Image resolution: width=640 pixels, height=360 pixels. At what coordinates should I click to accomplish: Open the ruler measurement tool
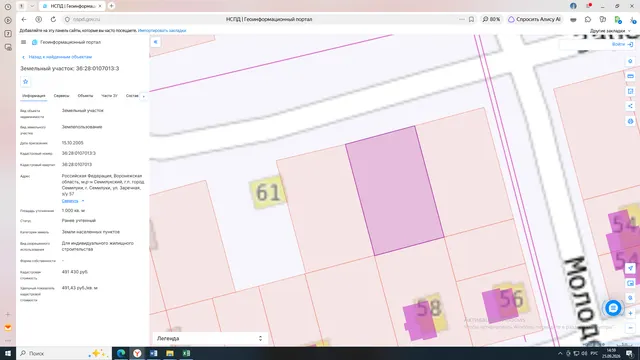click(x=630, y=76)
